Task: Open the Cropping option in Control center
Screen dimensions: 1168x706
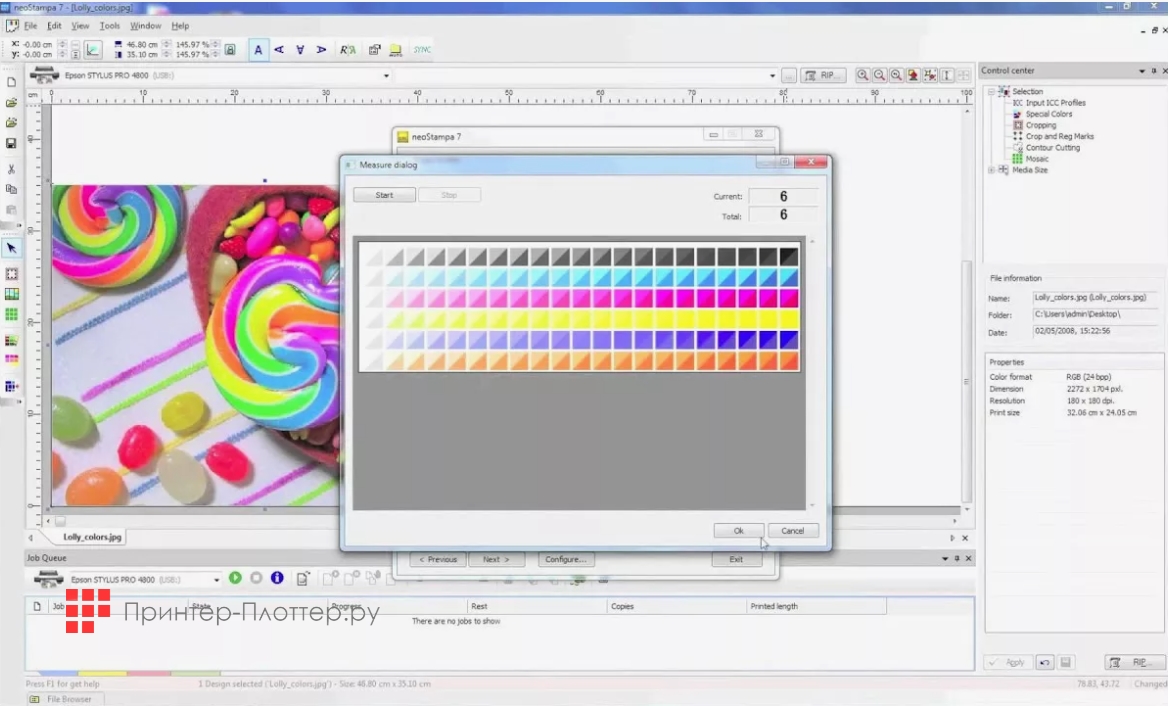Action: tap(1040, 125)
